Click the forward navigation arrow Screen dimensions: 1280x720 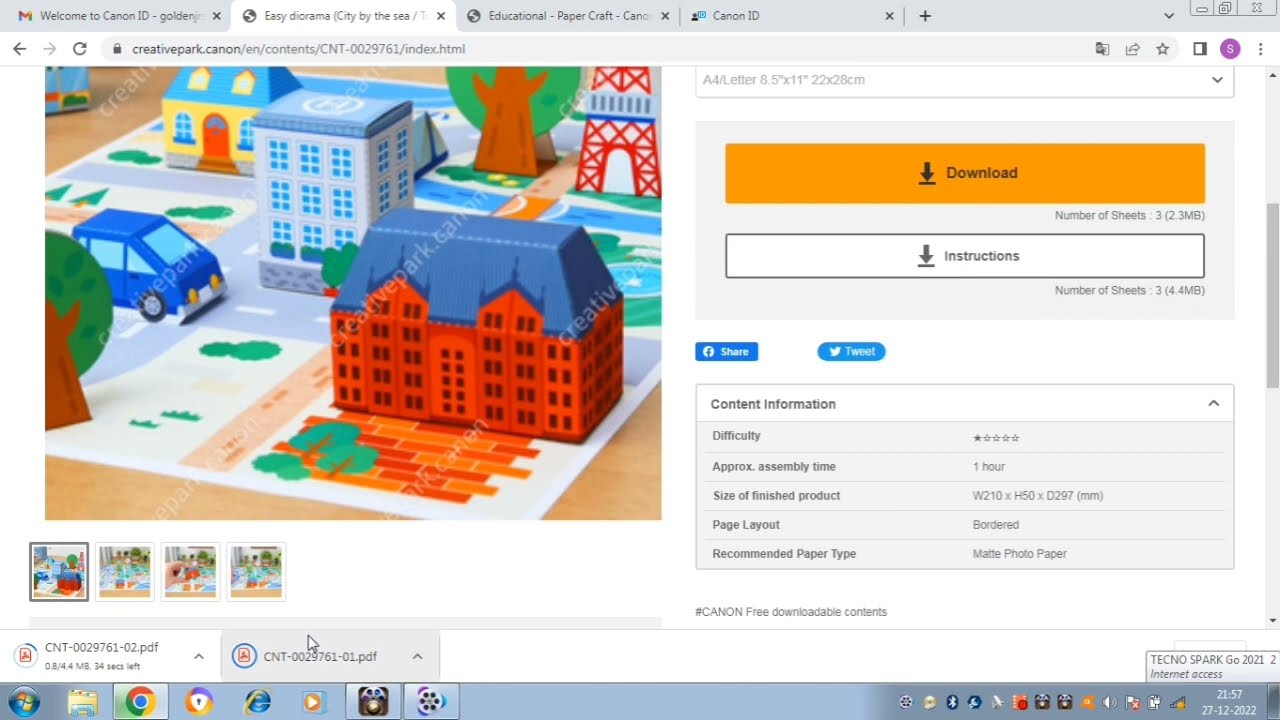pyautogui.click(x=49, y=49)
